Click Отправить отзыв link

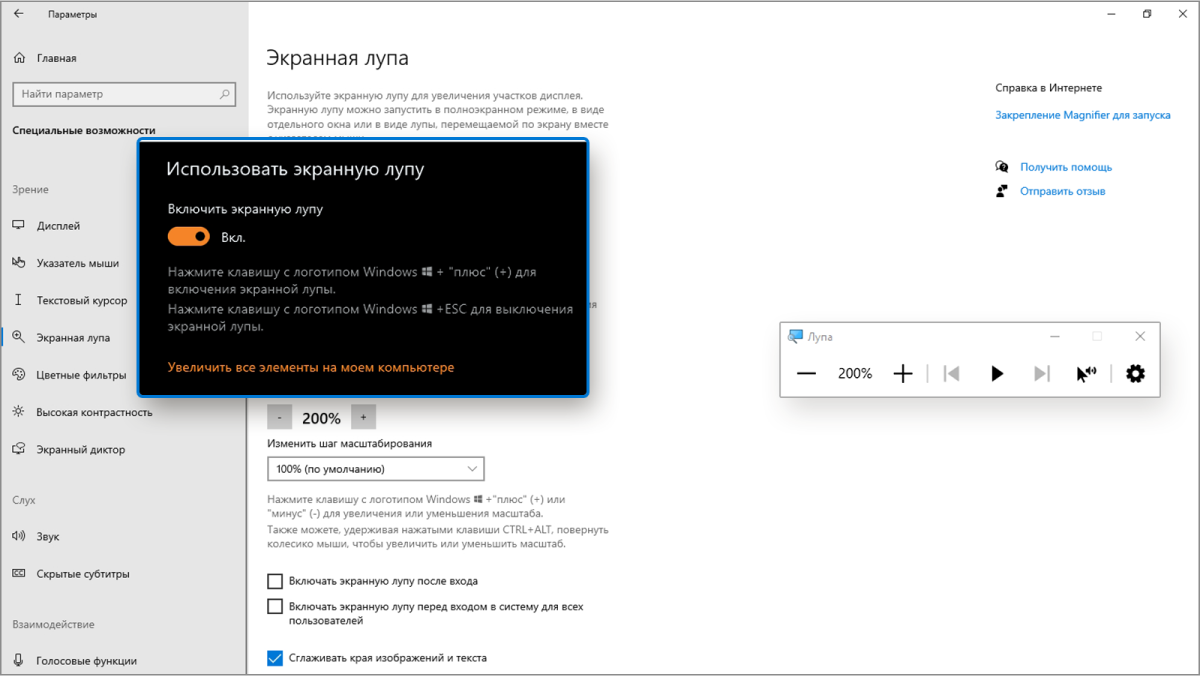1063,191
